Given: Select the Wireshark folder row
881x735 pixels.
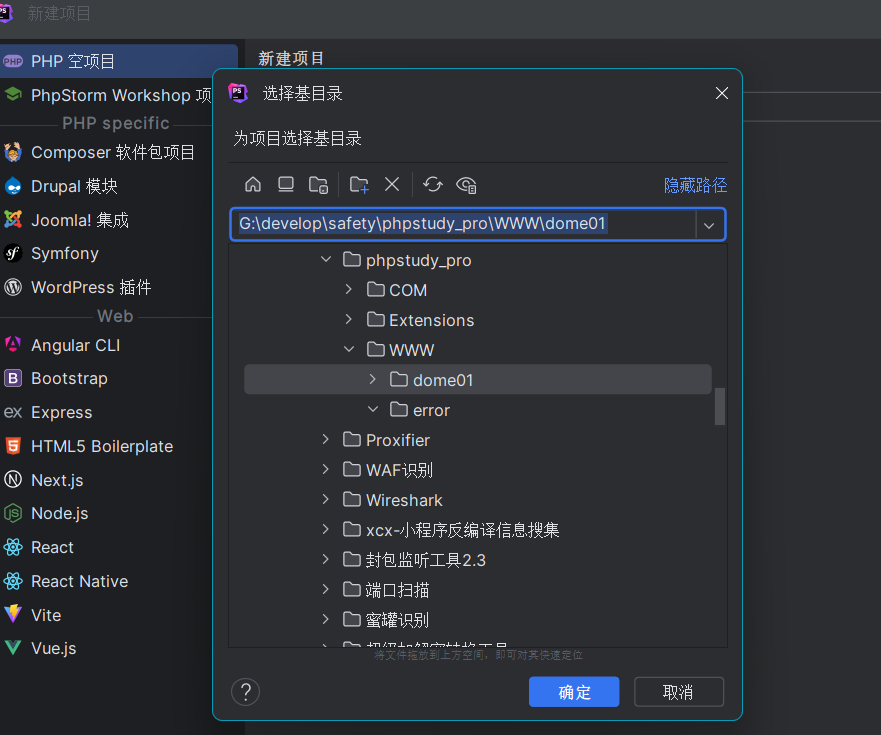Looking at the screenshot, I should pos(478,500).
